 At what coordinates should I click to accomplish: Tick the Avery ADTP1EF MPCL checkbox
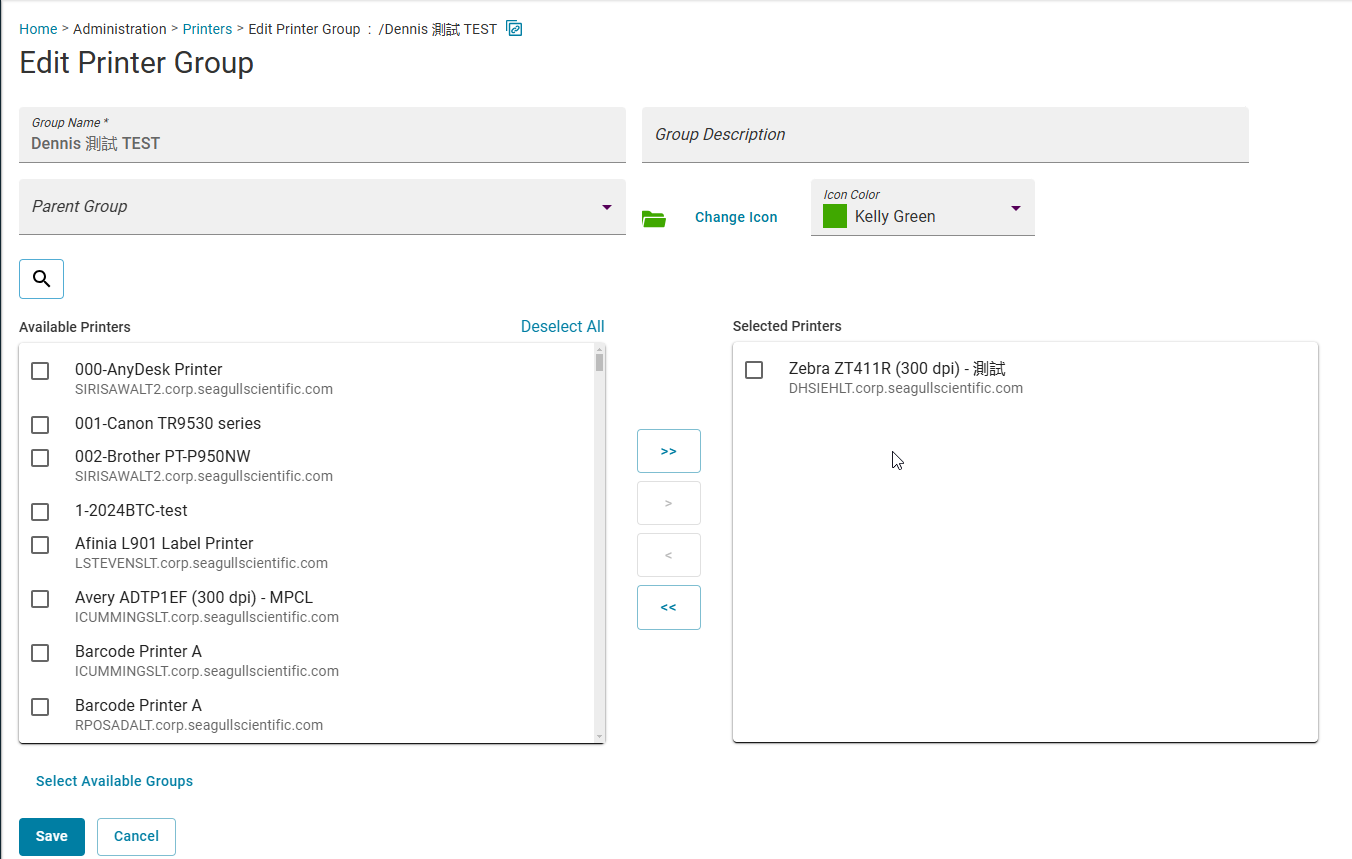40,599
